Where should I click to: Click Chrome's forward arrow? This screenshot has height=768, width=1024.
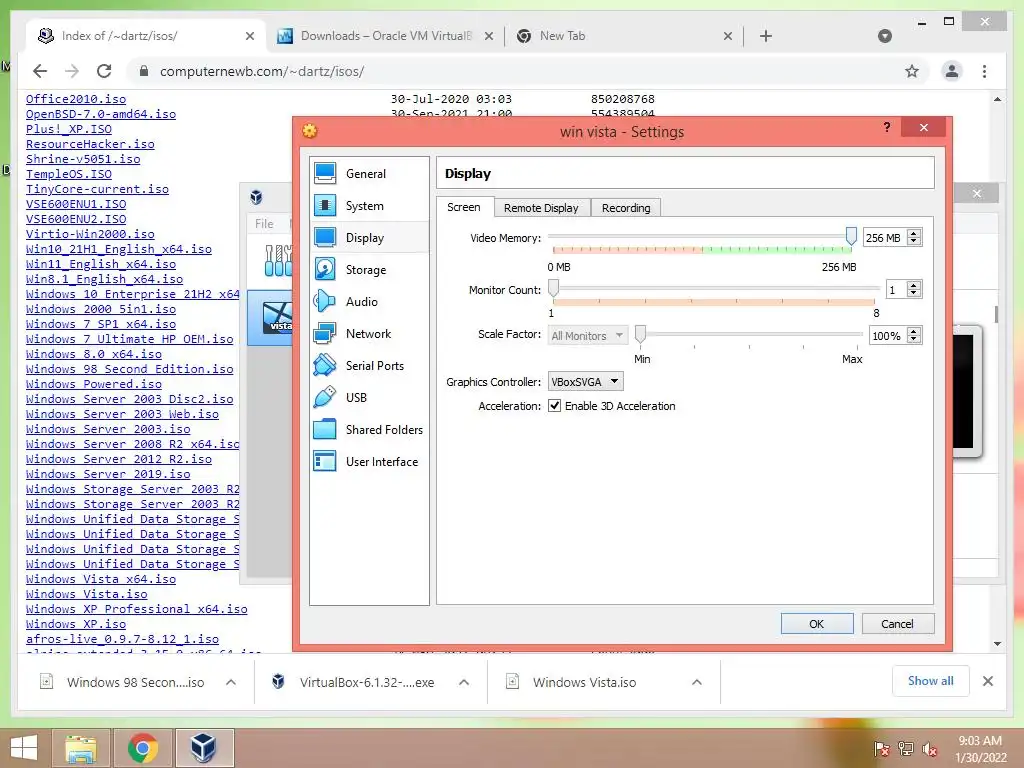[x=72, y=71]
